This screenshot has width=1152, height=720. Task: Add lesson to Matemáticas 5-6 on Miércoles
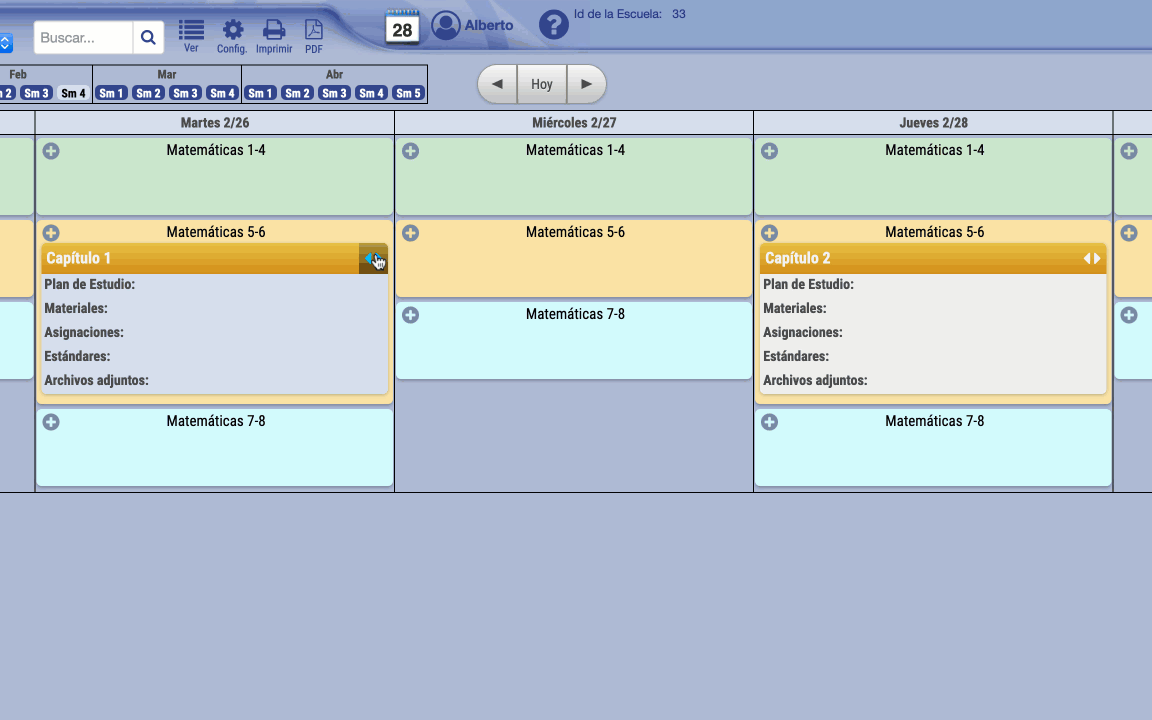tap(410, 233)
